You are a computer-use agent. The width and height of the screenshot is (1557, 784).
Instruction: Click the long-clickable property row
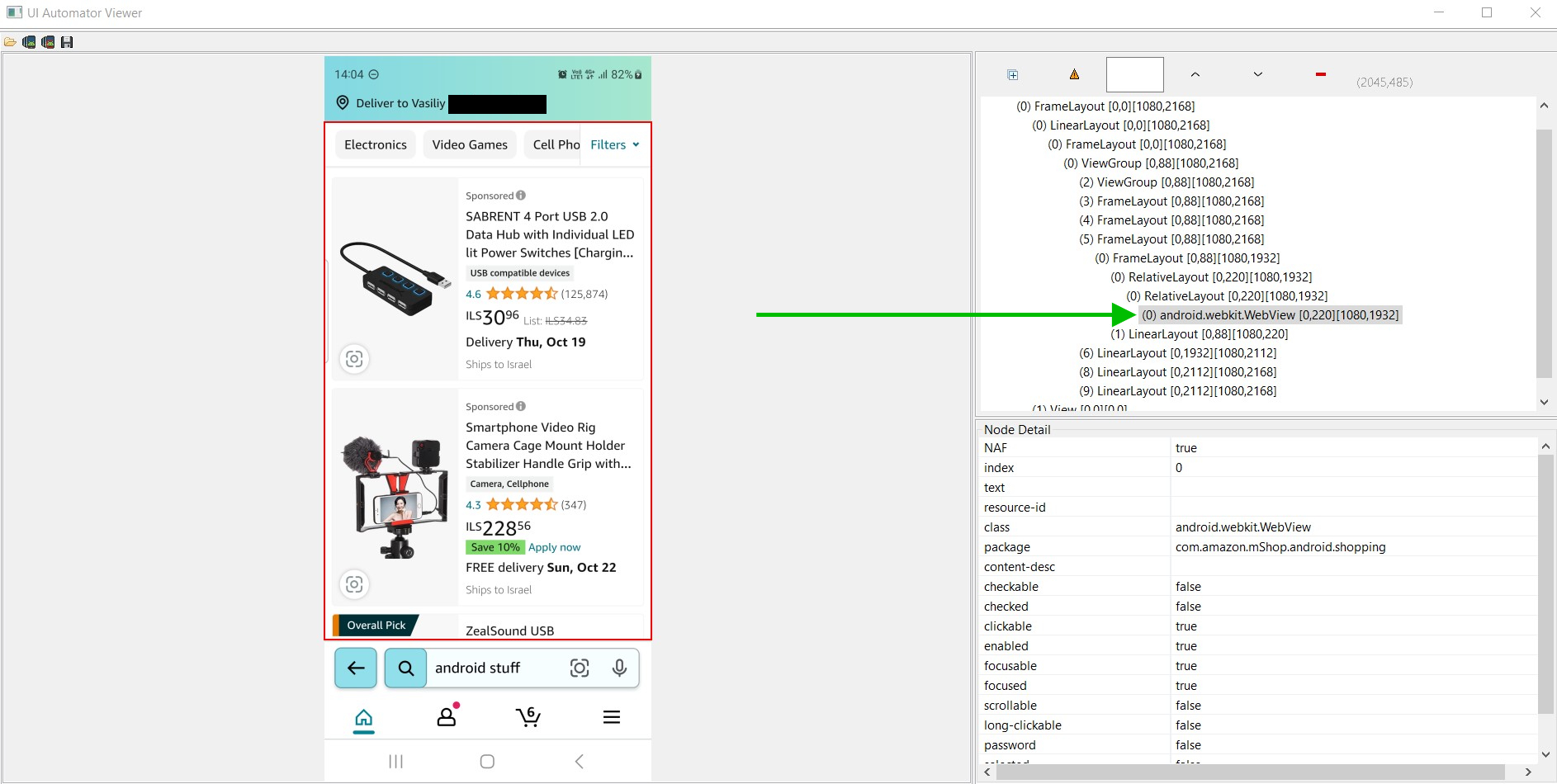(x=1257, y=725)
